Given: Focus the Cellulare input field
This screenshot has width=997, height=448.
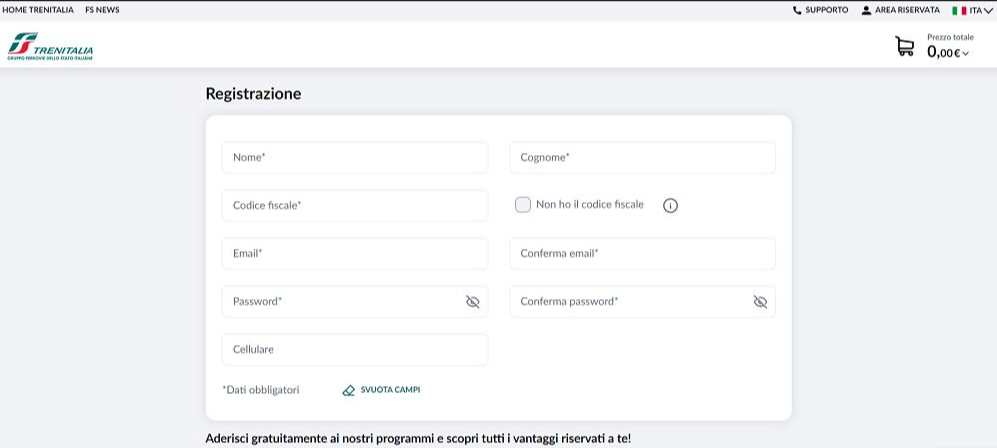Looking at the screenshot, I should coord(355,350).
